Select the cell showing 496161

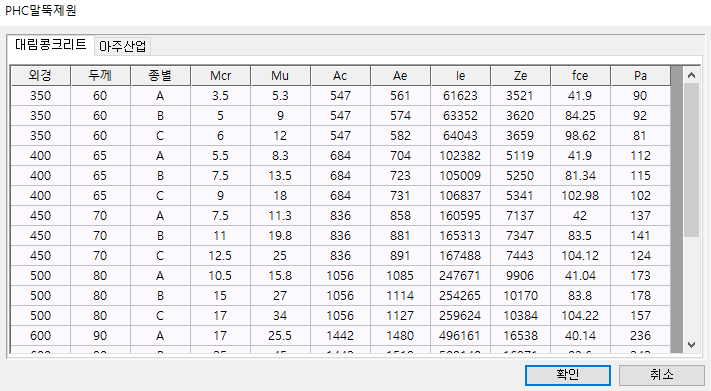[461, 335]
